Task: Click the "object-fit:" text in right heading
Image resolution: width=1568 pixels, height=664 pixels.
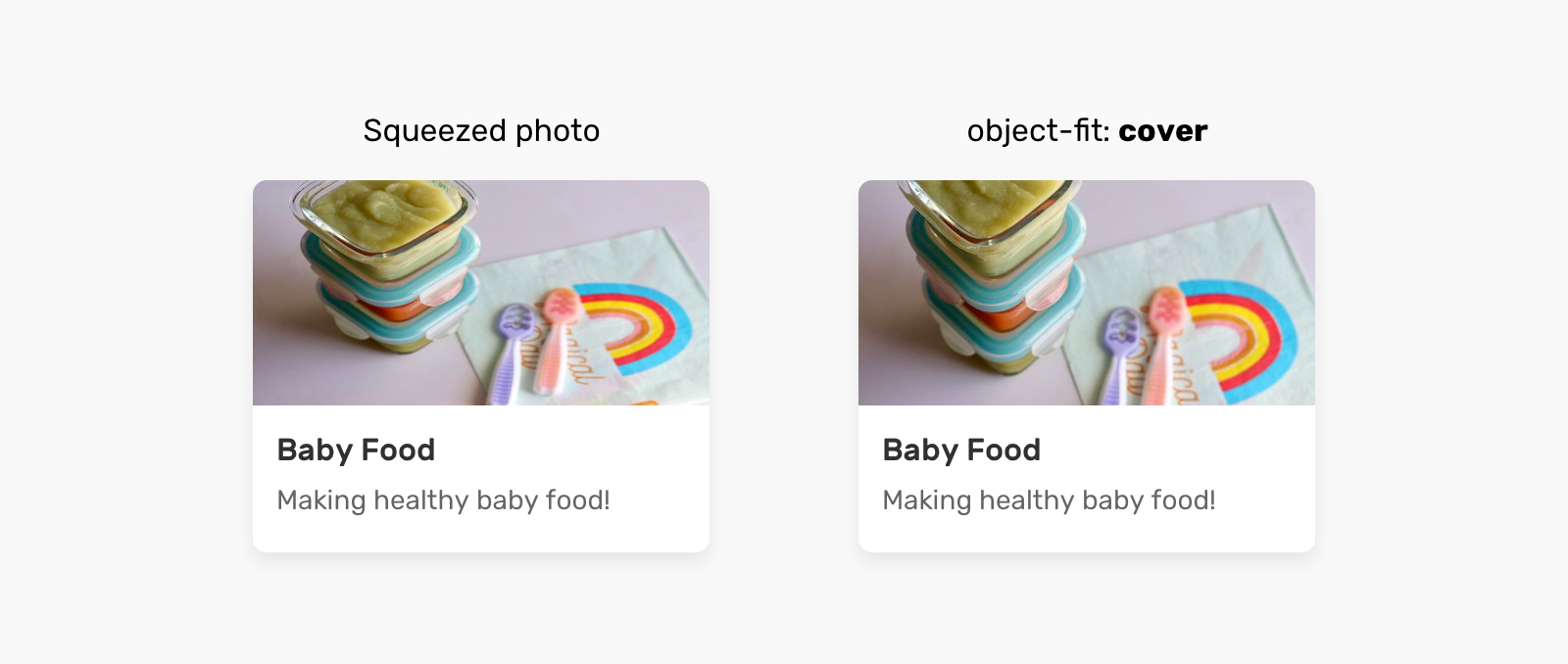Action: tap(1039, 131)
